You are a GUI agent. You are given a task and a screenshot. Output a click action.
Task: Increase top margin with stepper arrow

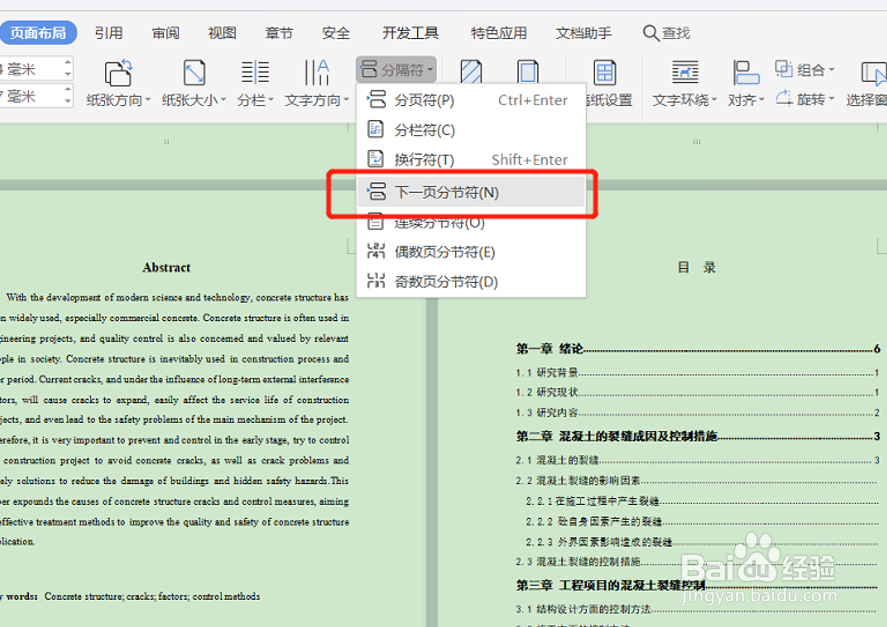point(67,63)
